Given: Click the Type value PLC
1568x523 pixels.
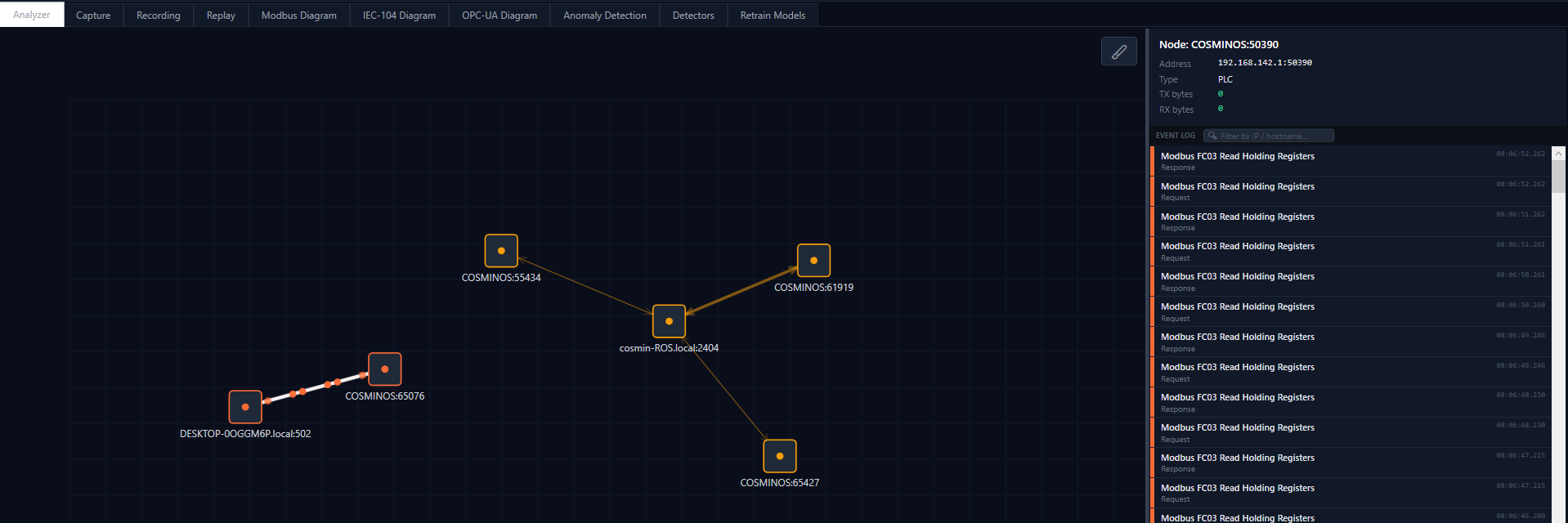Looking at the screenshot, I should [1225, 79].
